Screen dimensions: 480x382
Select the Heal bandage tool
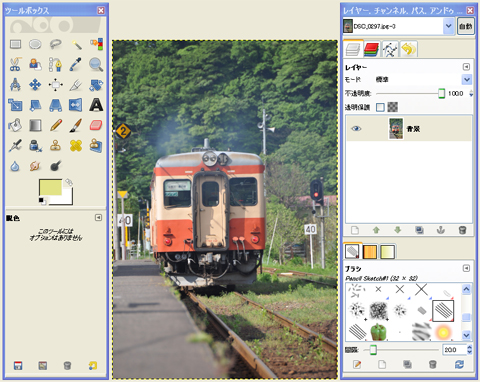pyautogui.click(x=76, y=146)
